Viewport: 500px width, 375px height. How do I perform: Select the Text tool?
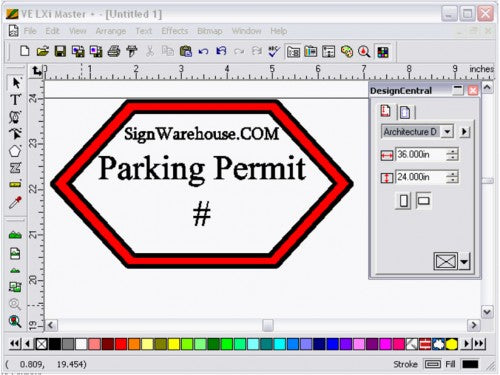click(15, 100)
